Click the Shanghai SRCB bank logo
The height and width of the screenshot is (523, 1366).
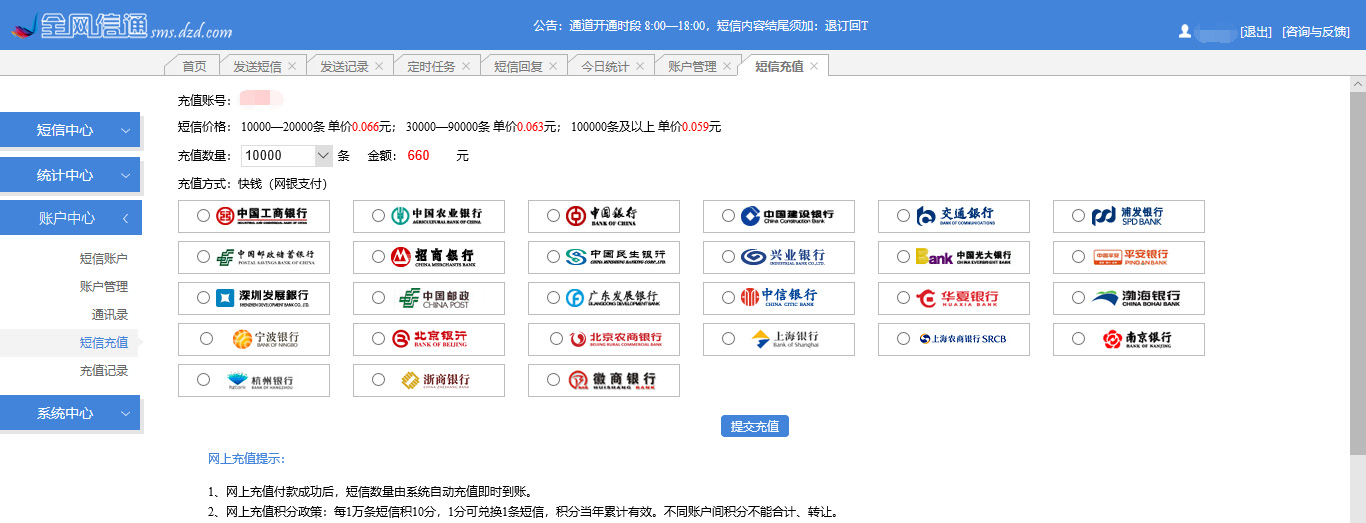pyautogui.click(x=962, y=339)
